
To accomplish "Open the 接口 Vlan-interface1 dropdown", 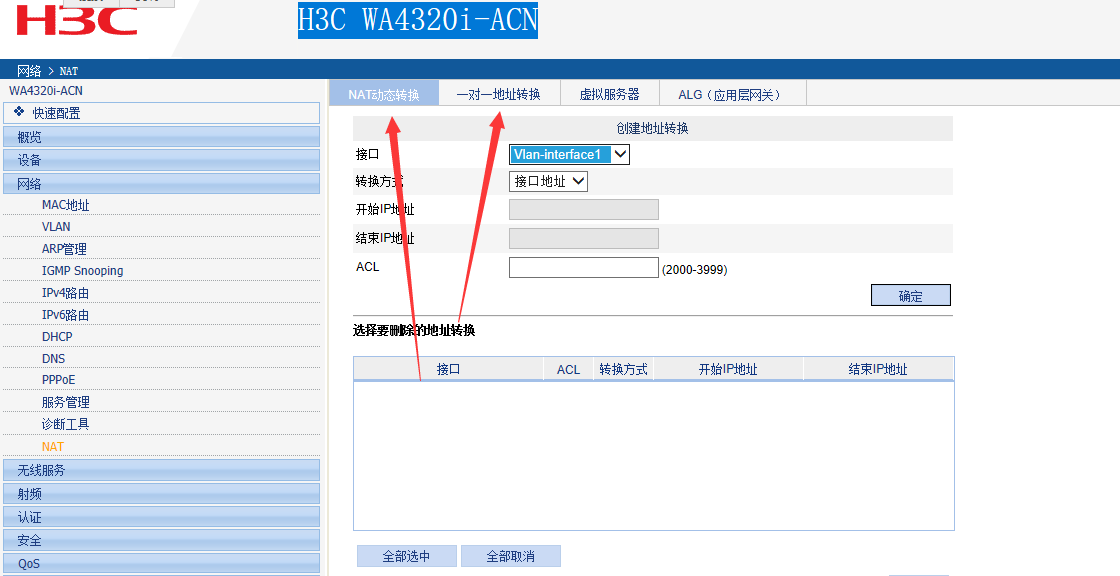I will [569, 154].
